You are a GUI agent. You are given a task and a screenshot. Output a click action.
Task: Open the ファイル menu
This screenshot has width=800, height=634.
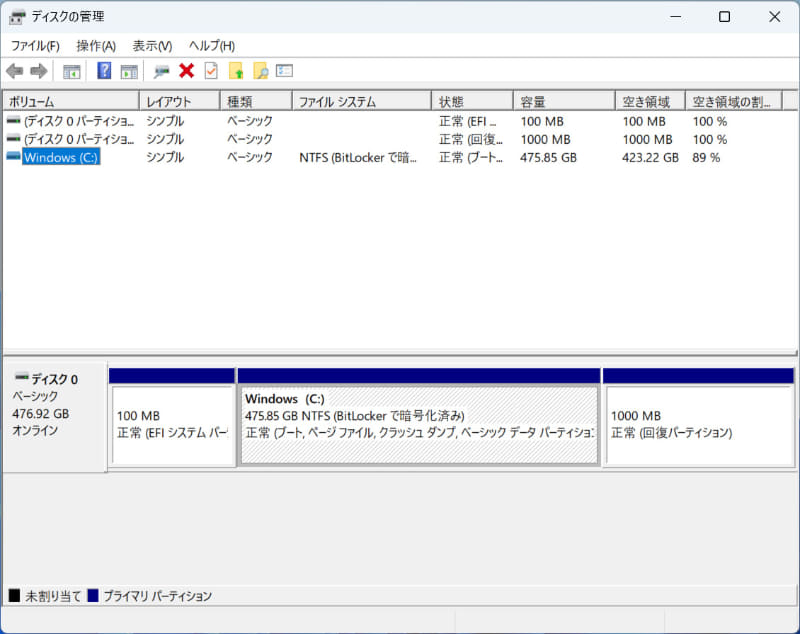[35, 45]
